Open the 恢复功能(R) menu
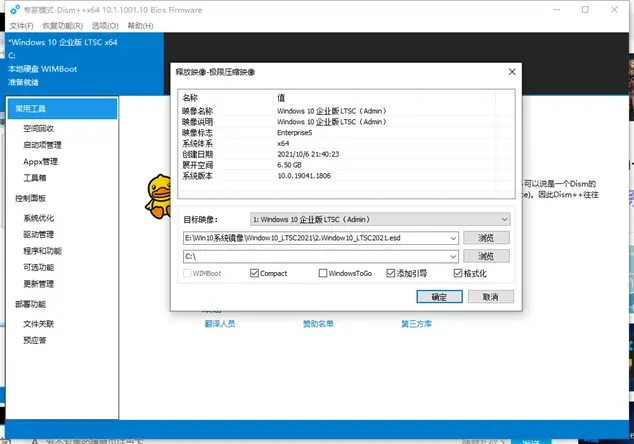Screen dimensions: 634x444 (x=63, y=26)
